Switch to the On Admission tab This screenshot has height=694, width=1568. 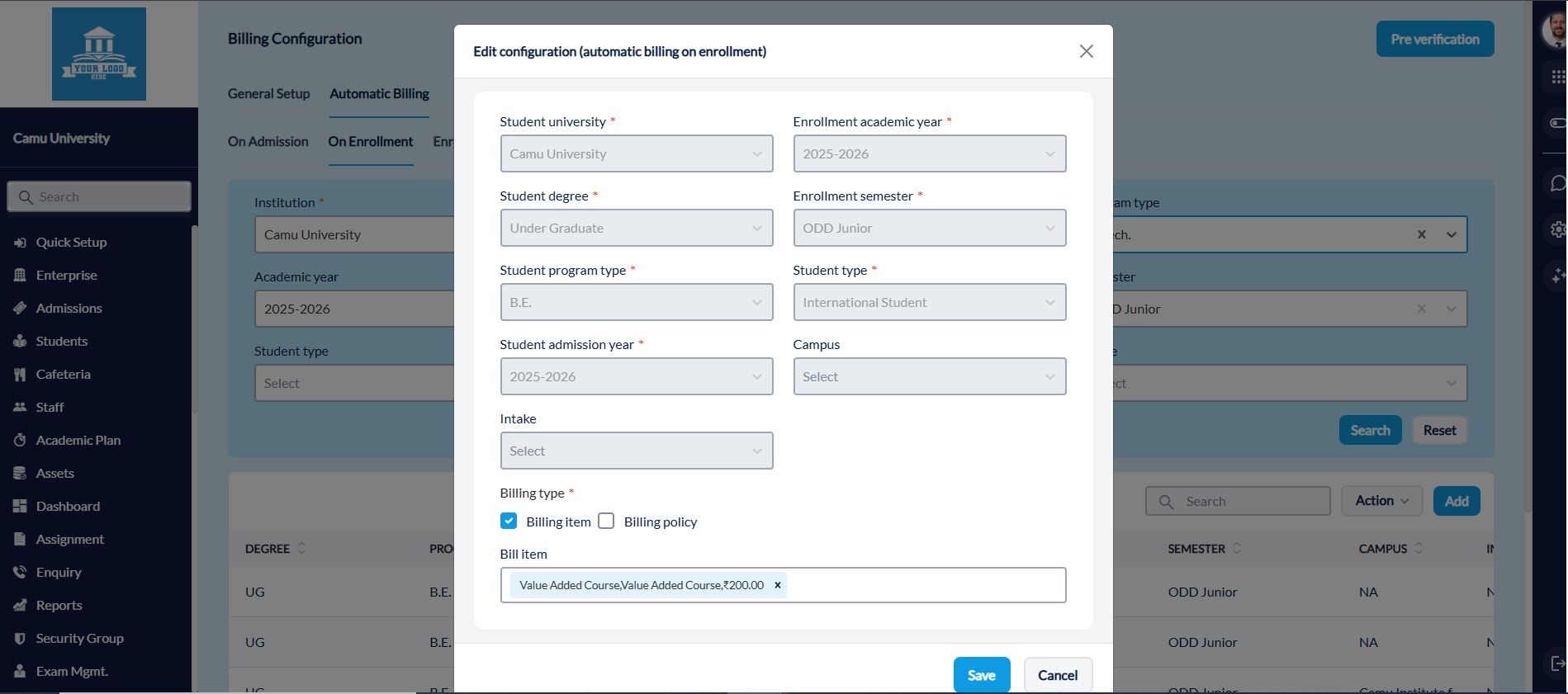[268, 142]
